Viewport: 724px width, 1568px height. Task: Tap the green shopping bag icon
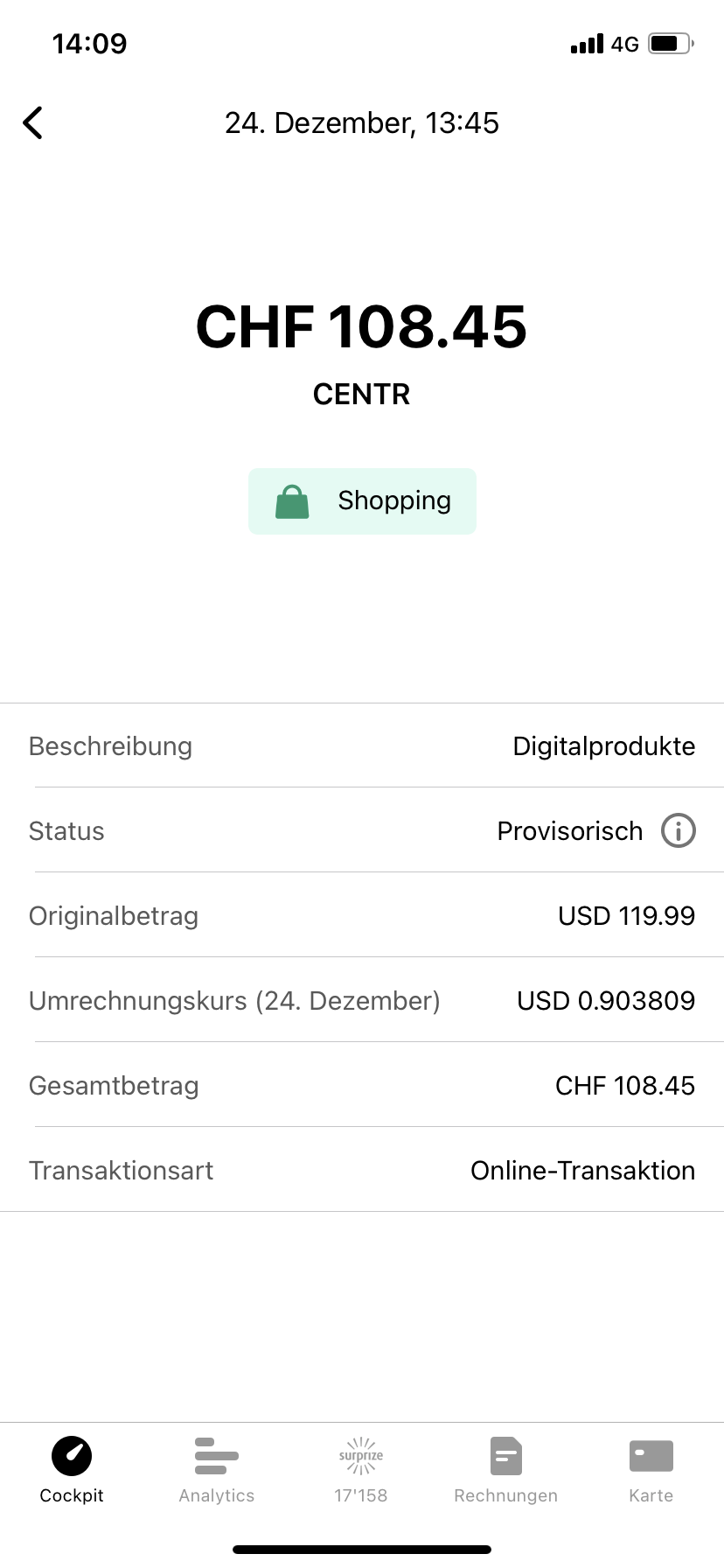click(292, 502)
